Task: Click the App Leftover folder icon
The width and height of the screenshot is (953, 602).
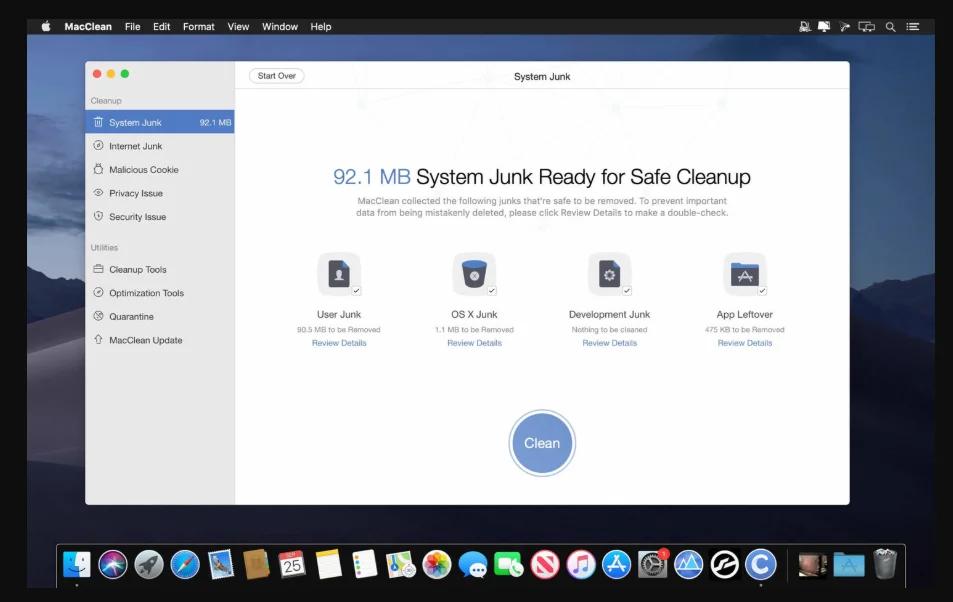Action: (x=745, y=274)
